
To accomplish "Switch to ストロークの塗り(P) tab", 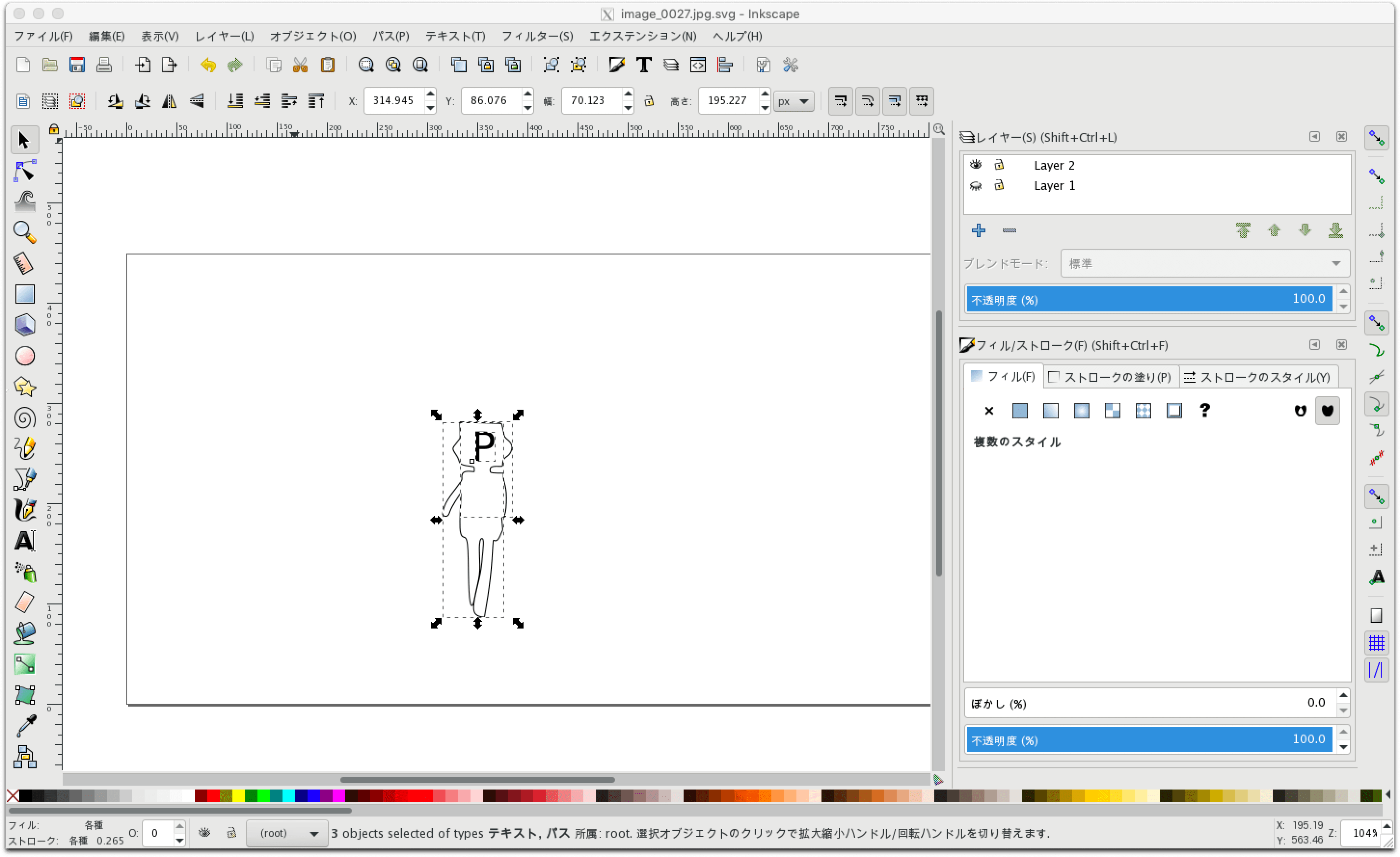I will tap(1111, 377).
